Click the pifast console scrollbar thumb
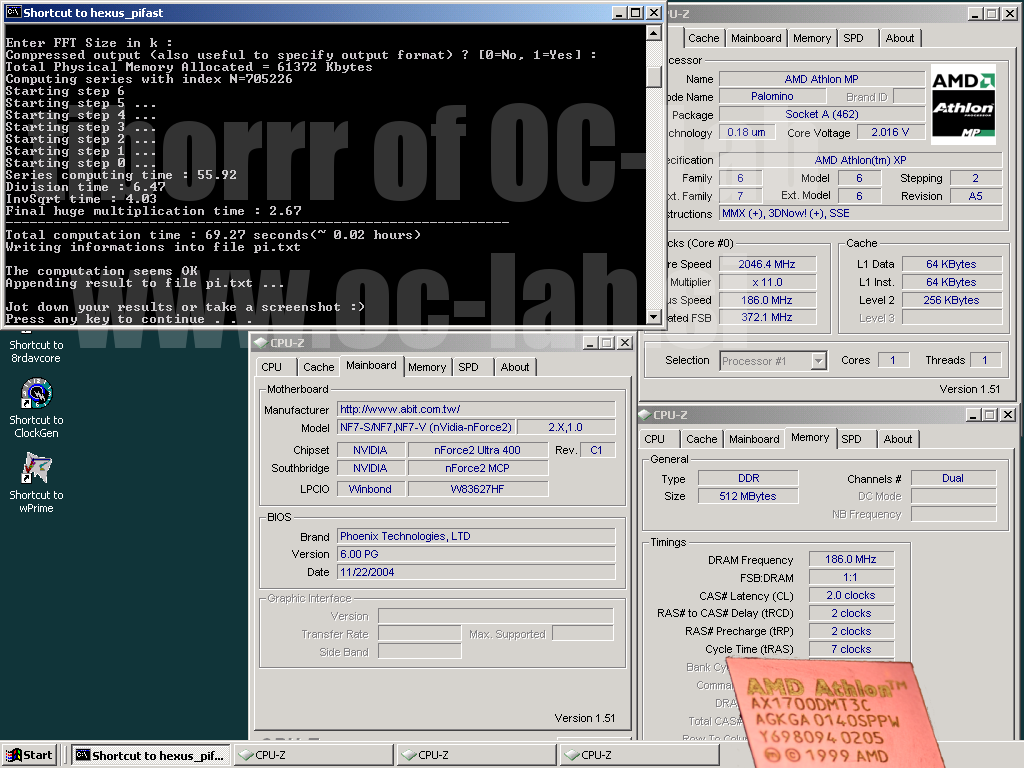This screenshot has height=768, width=1024. pyautogui.click(x=654, y=76)
